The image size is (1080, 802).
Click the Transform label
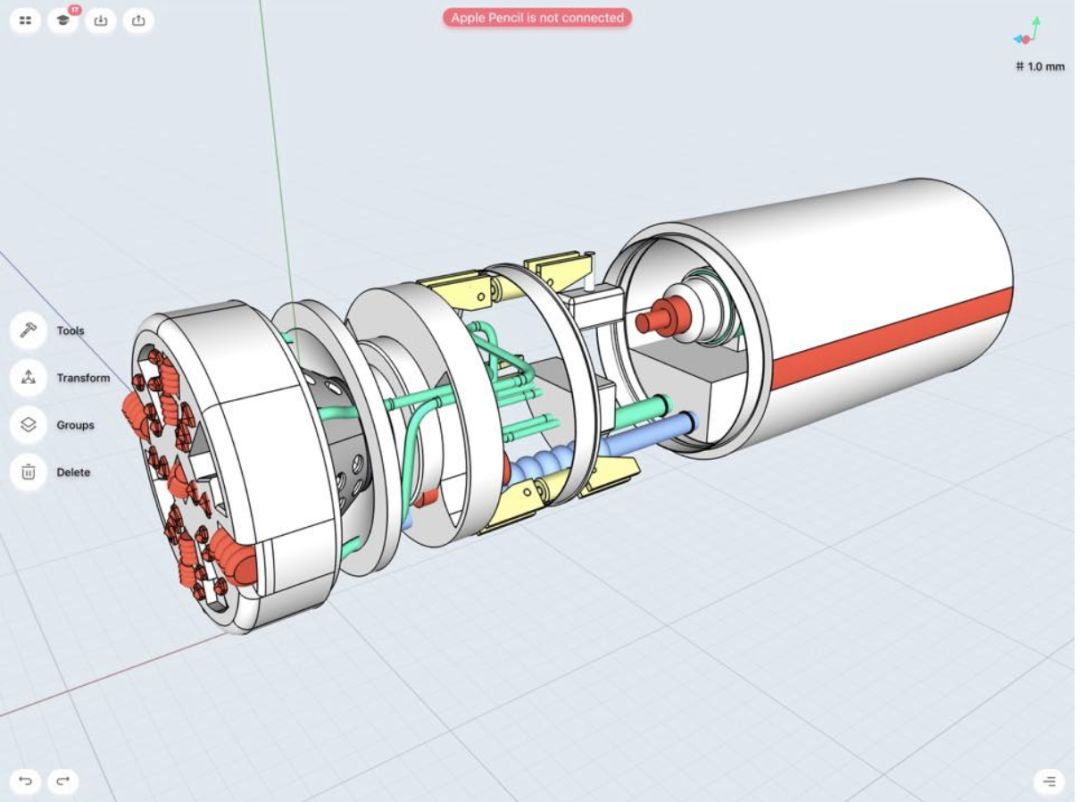(x=83, y=378)
